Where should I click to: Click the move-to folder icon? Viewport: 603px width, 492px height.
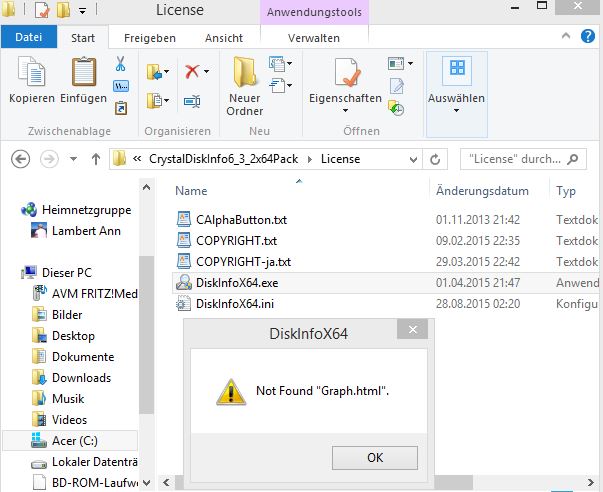coord(155,72)
